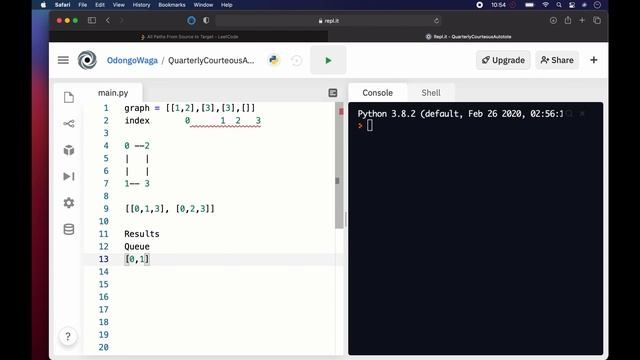Switch to the All Paths From Source LeetCode tab

click(x=189, y=37)
